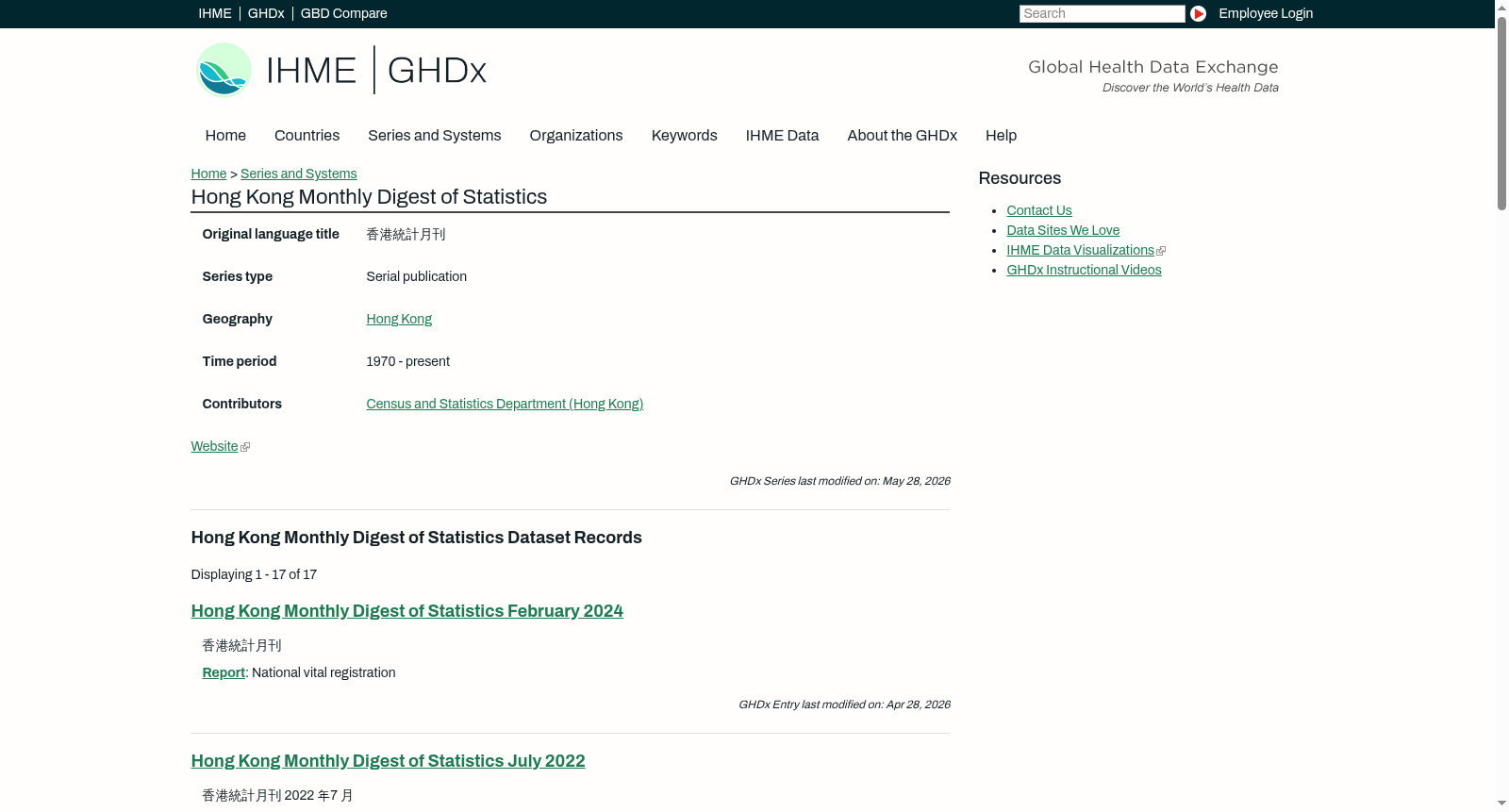Image resolution: width=1509 pixels, height=812 pixels.
Task: Click the 'Hong Kong Monthly Digest of Statistics' page heading
Action: 369,197
